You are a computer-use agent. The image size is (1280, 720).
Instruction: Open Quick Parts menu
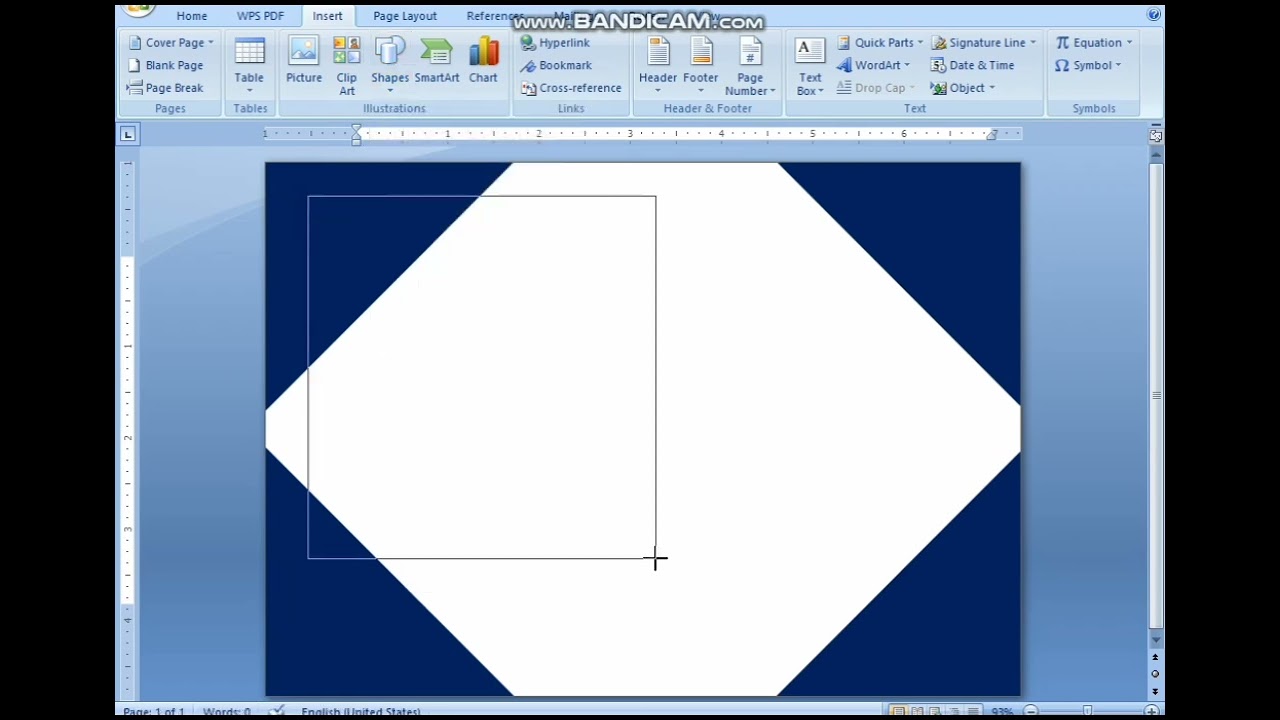point(879,42)
